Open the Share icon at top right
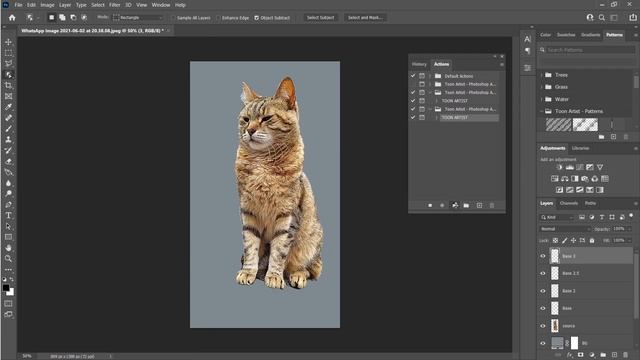The width and height of the screenshot is (640, 360). pos(633,18)
